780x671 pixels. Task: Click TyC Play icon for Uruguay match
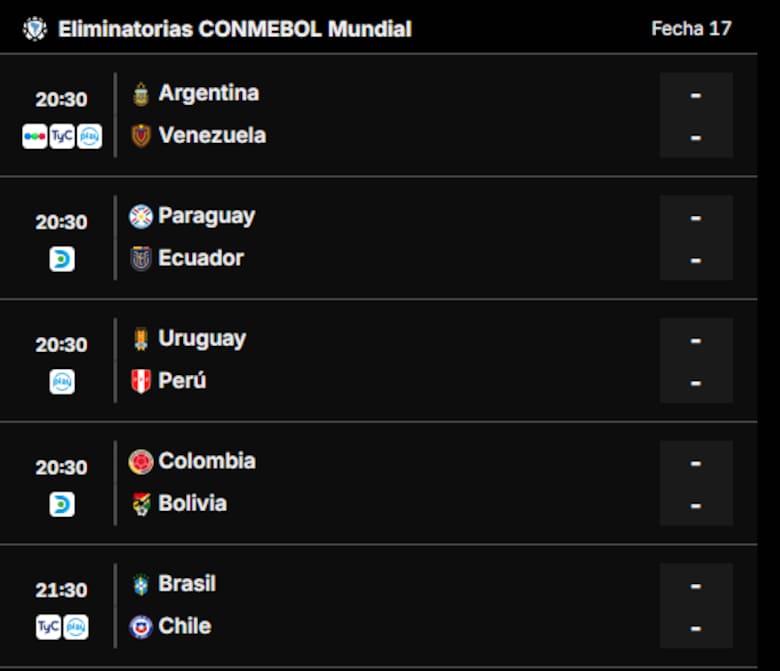tap(62, 382)
